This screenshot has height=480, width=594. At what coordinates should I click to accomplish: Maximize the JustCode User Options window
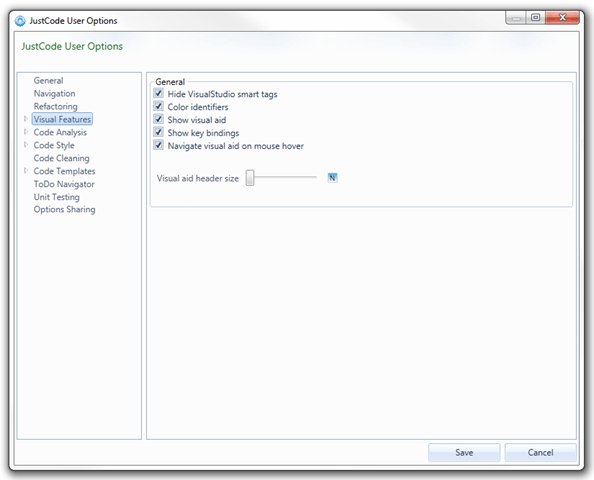[535, 17]
